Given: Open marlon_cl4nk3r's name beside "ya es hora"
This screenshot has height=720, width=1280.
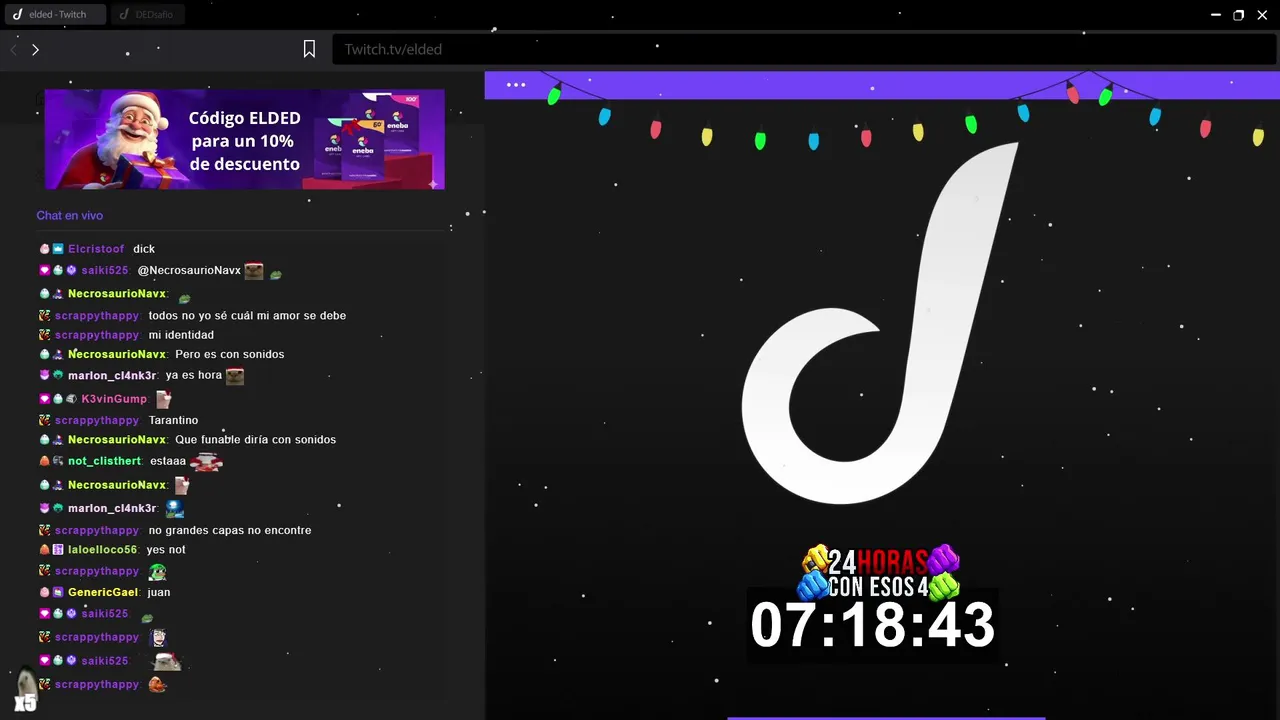Looking at the screenshot, I should [x=112, y=376].
